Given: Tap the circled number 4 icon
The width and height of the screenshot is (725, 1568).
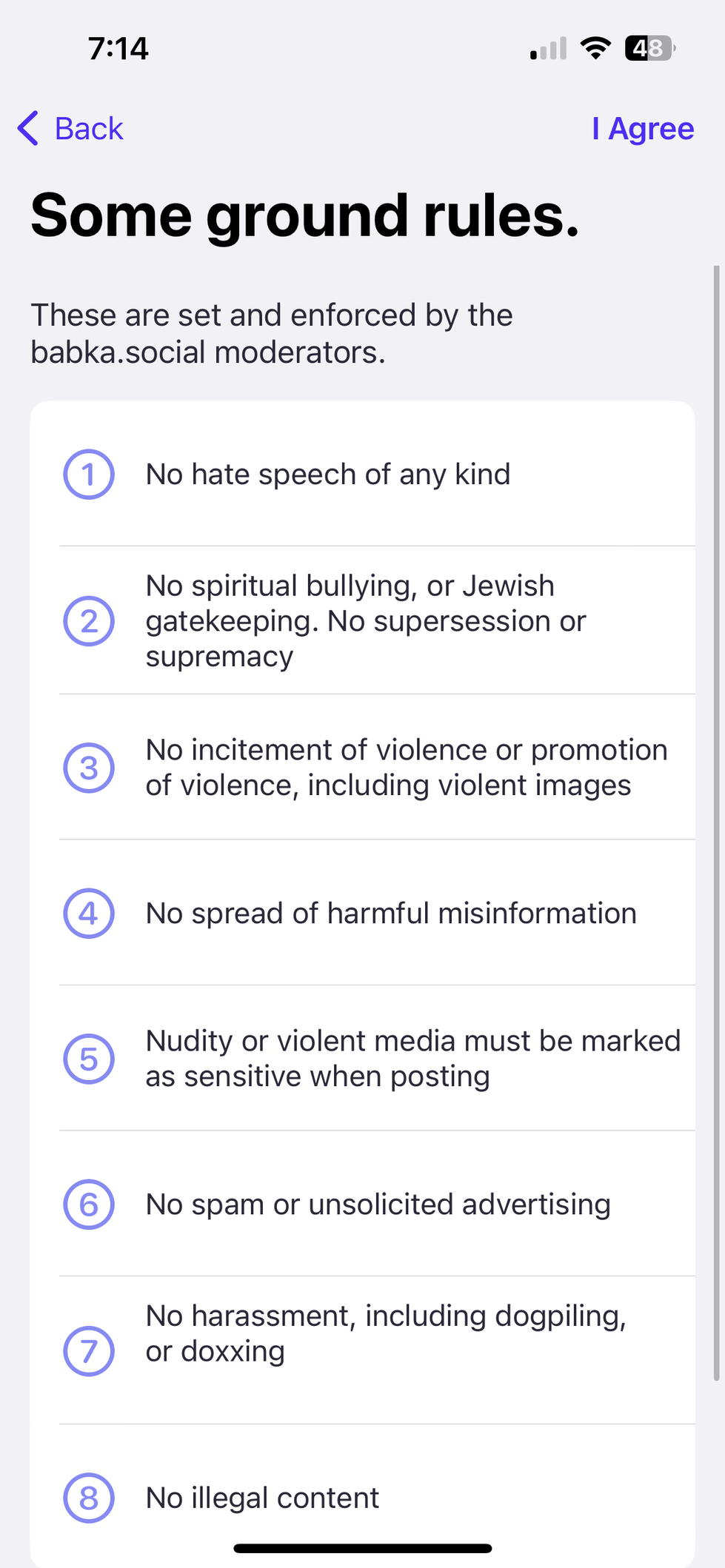Looking at the screenshot, I should 89,914.
